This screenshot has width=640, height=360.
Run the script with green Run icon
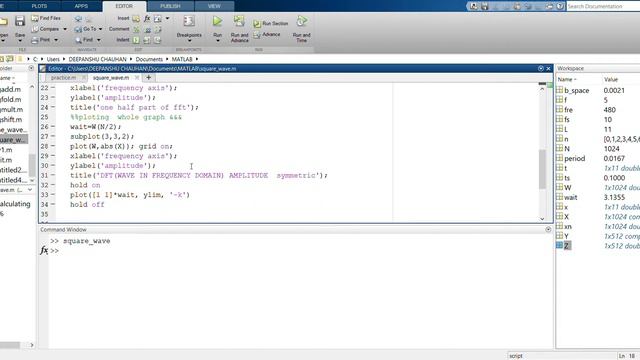[218, 21]
